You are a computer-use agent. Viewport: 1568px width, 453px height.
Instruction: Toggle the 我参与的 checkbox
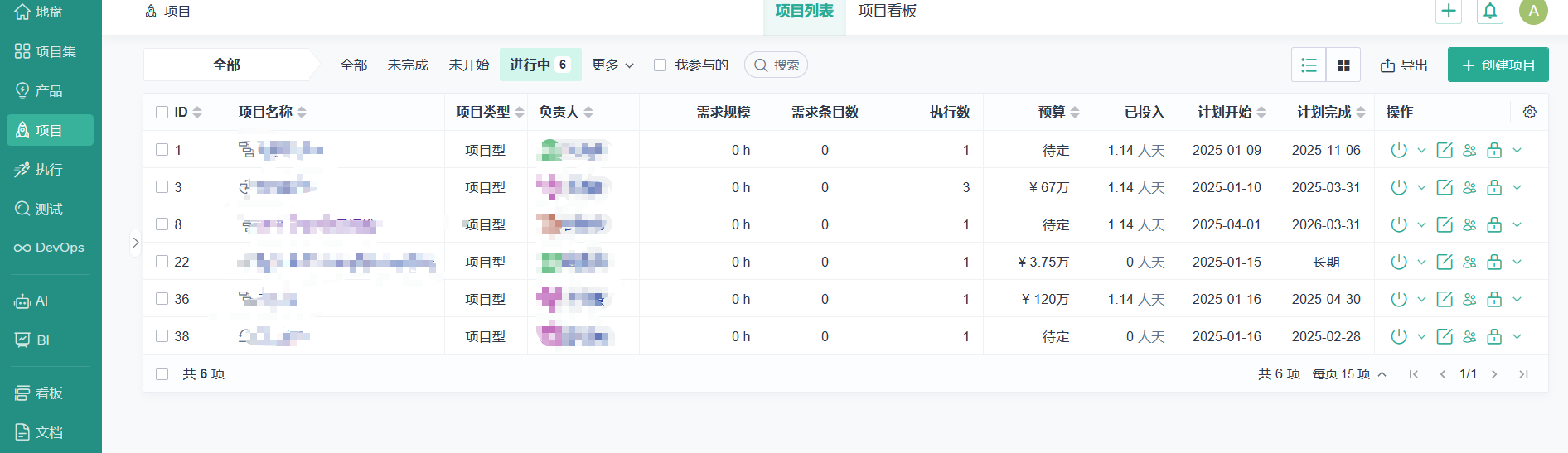pos(660,65)
